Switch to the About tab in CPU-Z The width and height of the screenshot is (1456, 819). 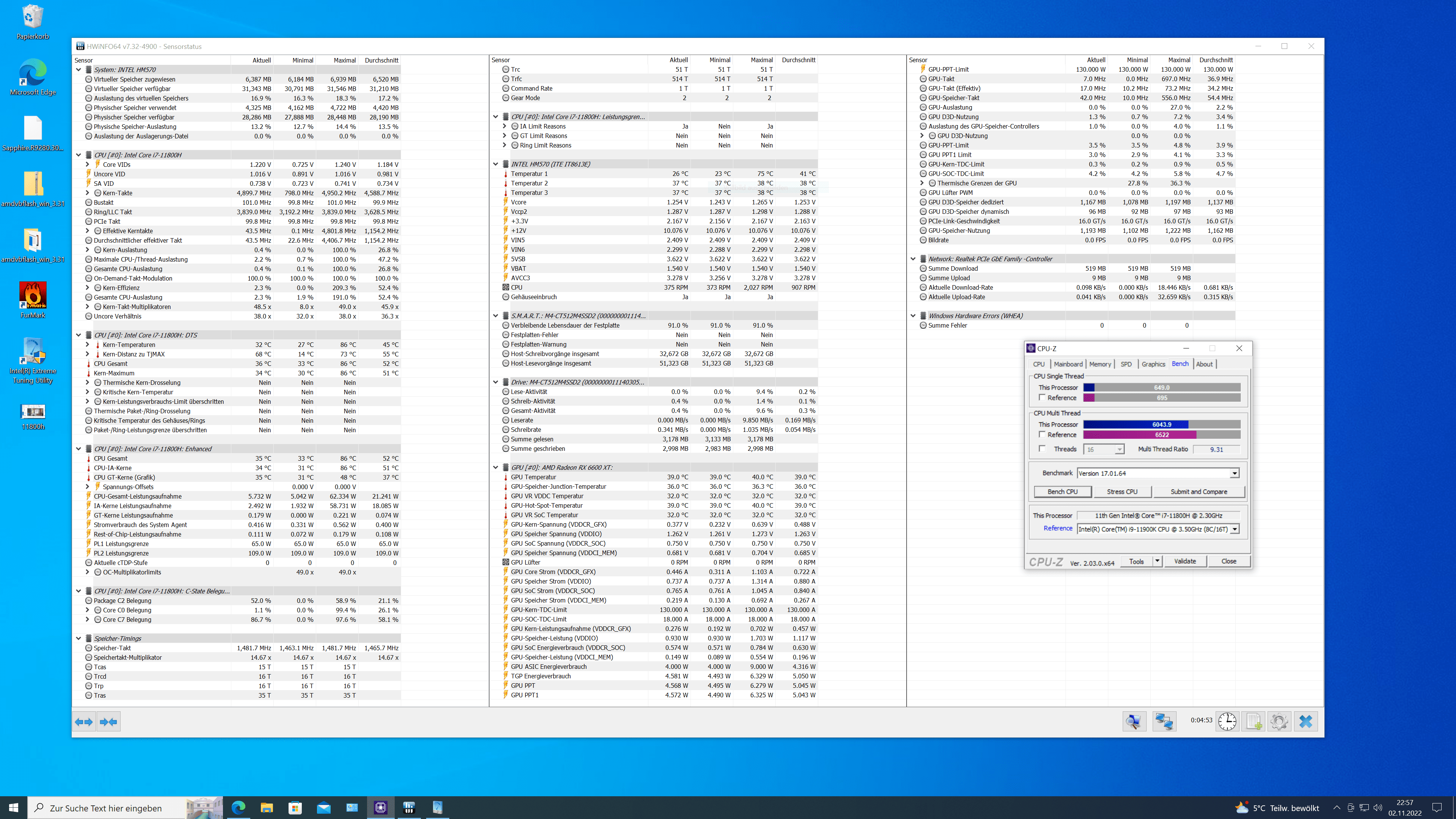point(1204,364)
